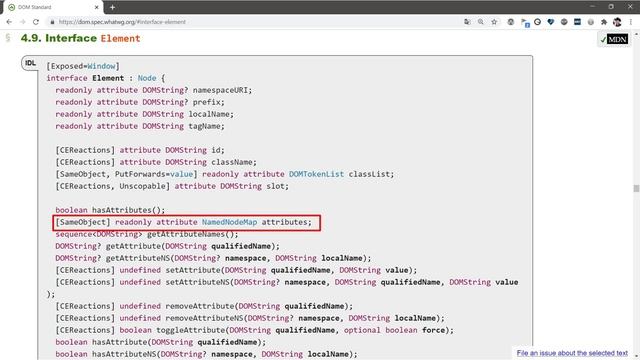Click the toggleAttribute method name
Image resolution: width=640 pixels, height=360 pixels.
point(190,330)
